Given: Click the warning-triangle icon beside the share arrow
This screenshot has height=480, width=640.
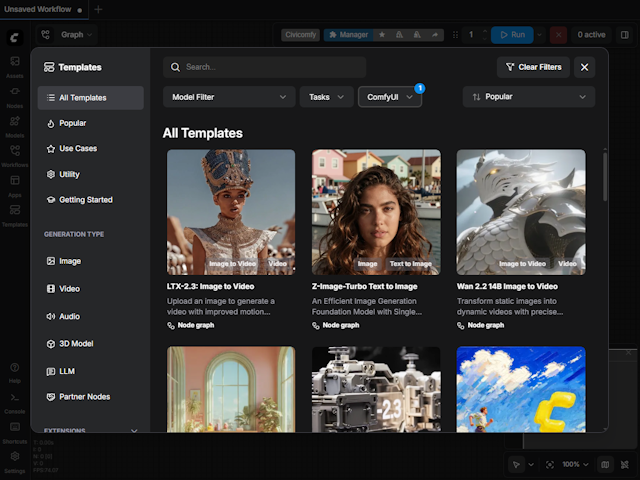Looking at the screenshot, I should (x=417, y=35).
